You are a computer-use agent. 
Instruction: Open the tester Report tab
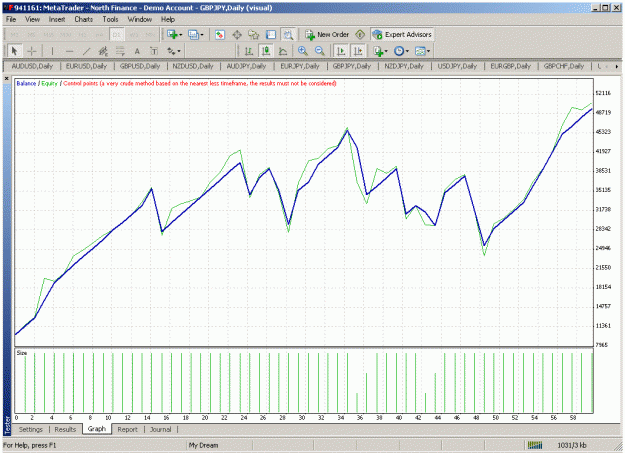[x=127, y=429]
